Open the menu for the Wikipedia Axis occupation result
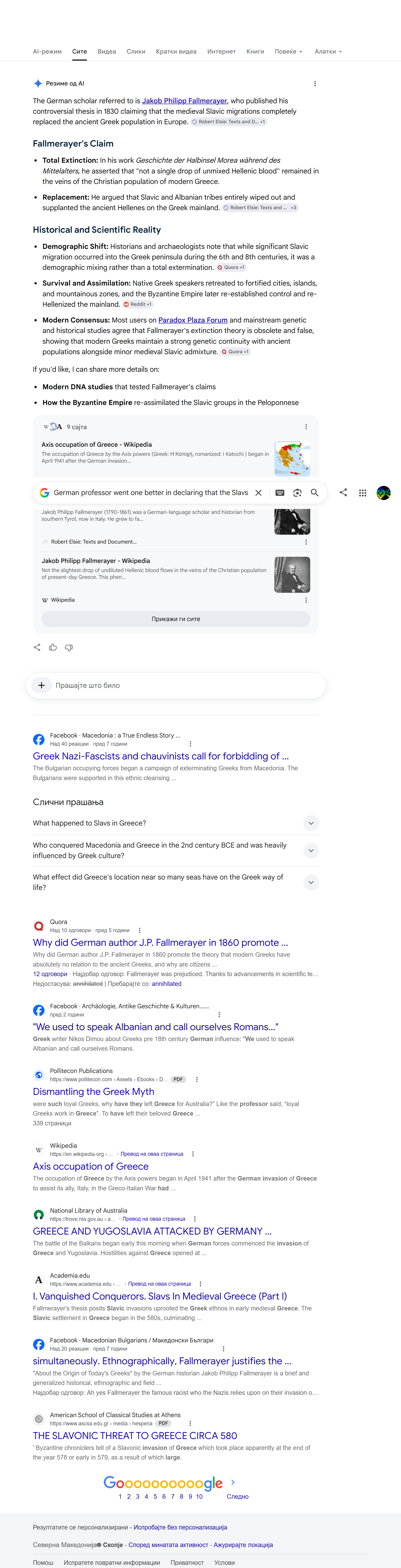The width and height of the screenshot is (401, 1568). coord(193,1154)
